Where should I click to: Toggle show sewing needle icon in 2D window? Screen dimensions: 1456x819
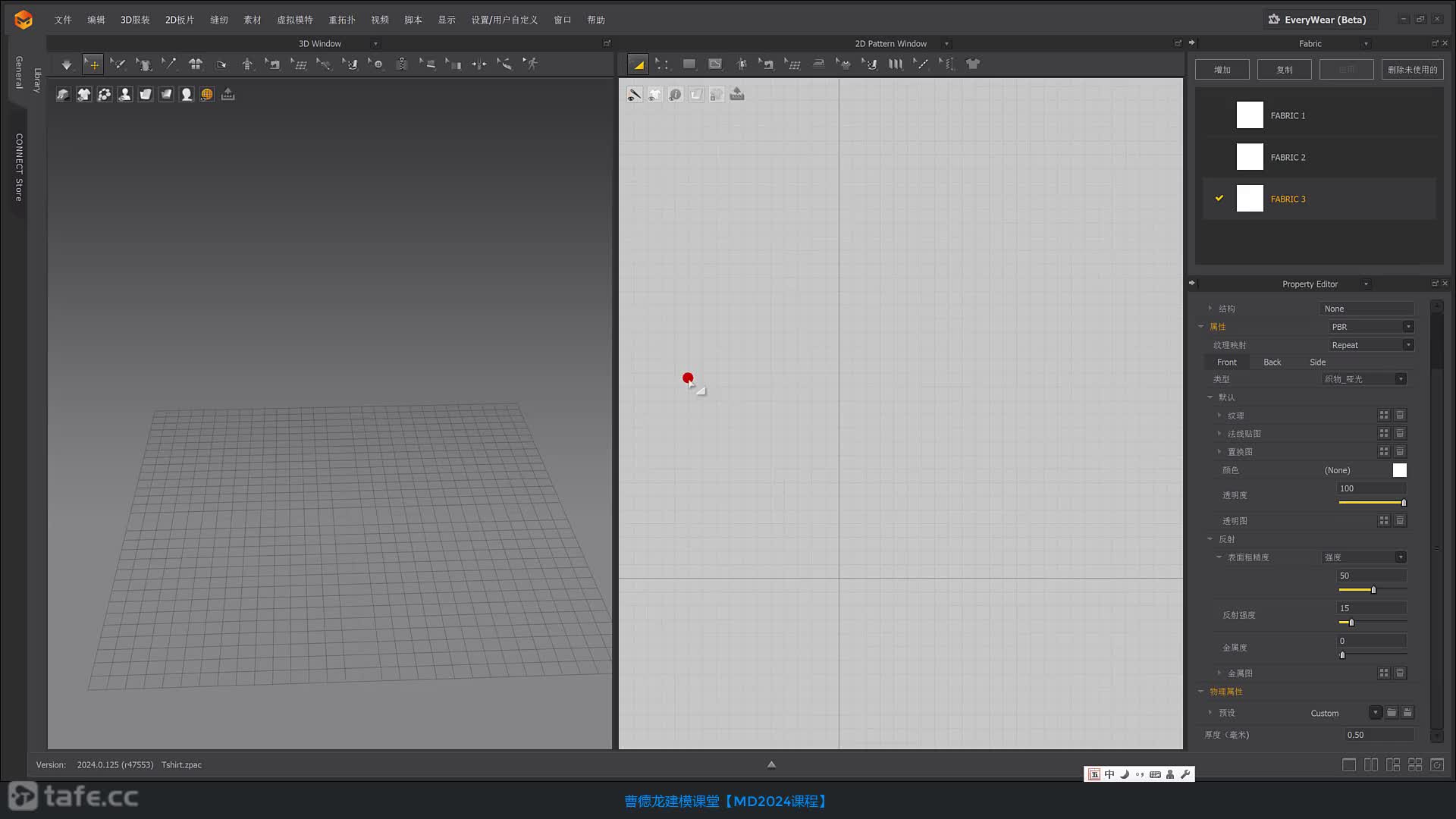point(635,94)
